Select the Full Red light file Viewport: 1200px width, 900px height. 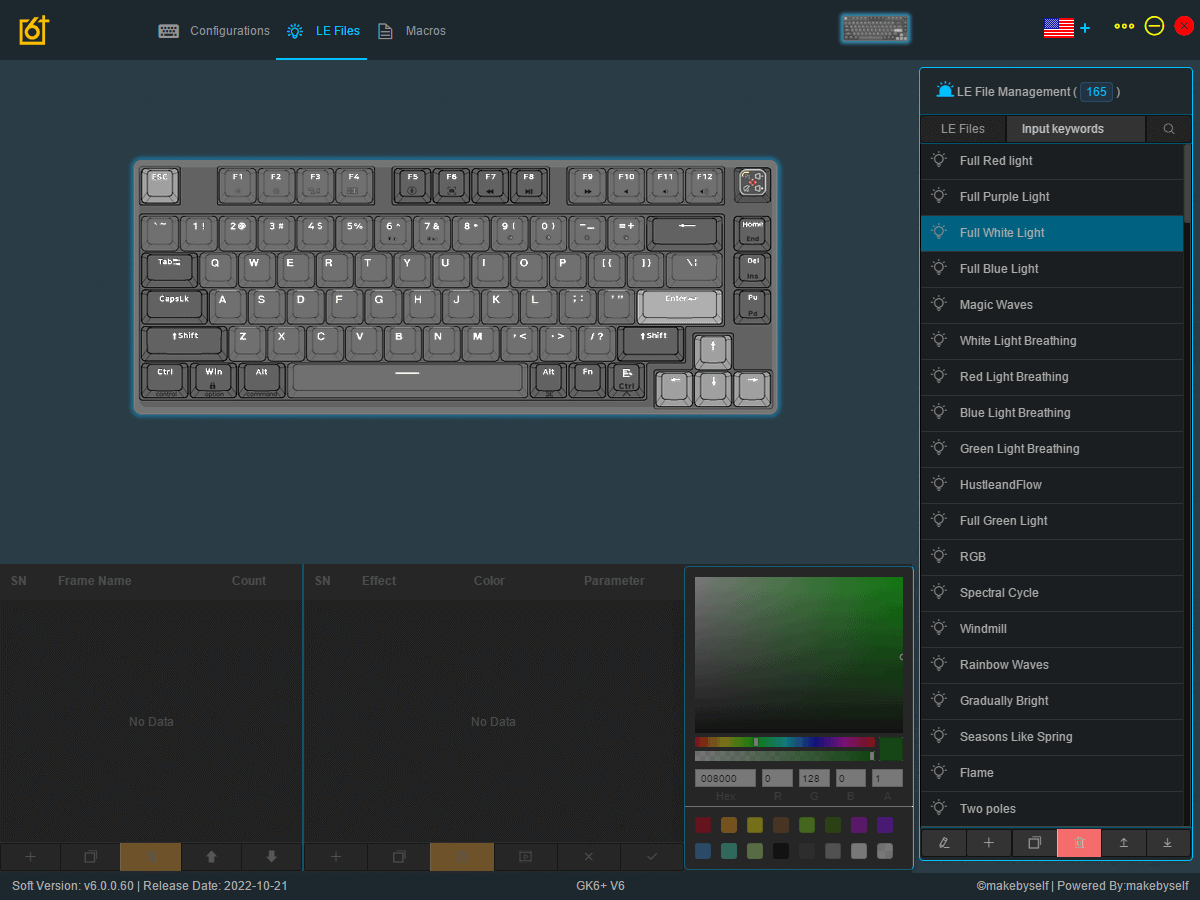click(1051, 161)
